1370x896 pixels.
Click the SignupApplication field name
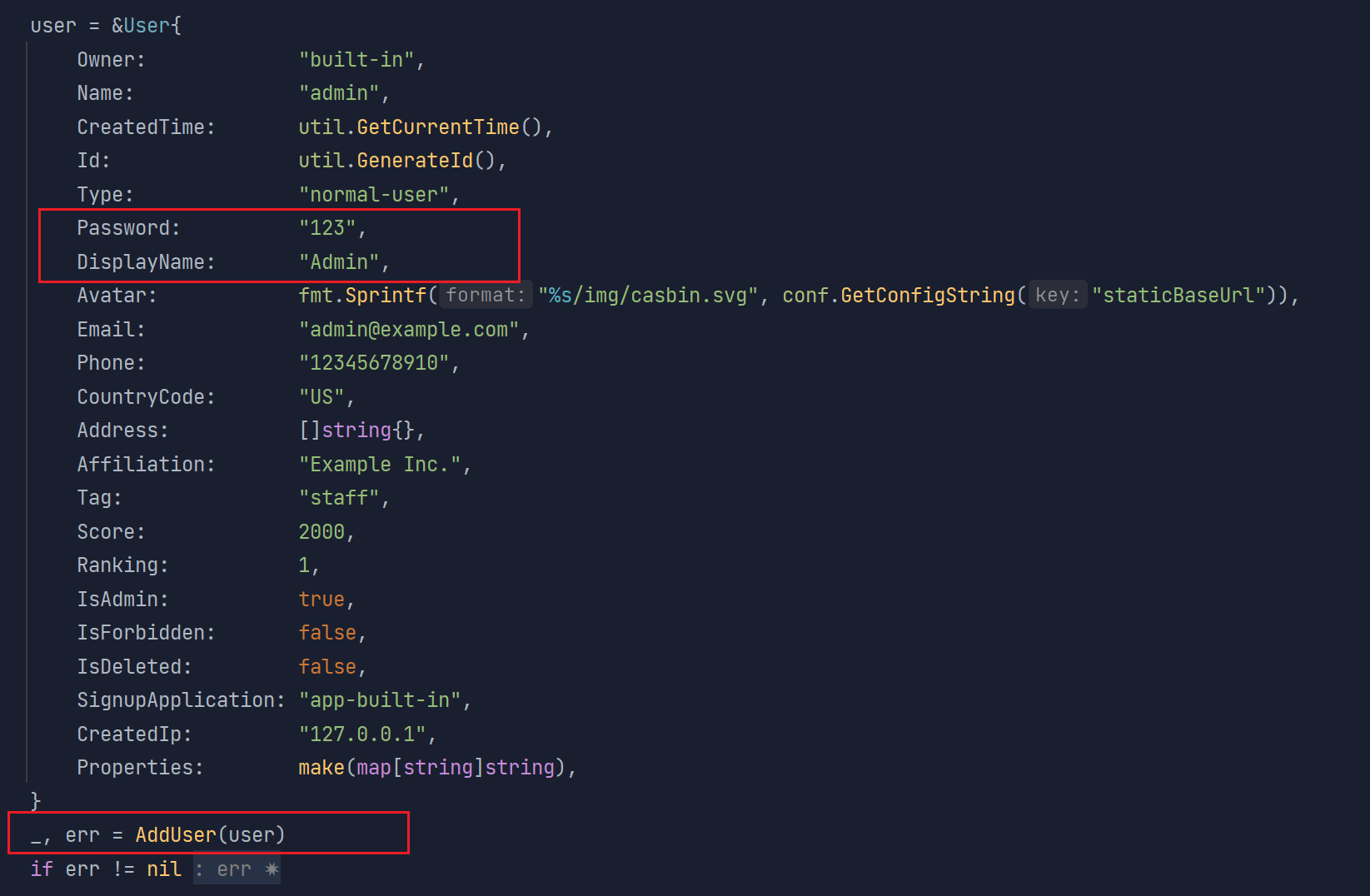pos(176,699)
